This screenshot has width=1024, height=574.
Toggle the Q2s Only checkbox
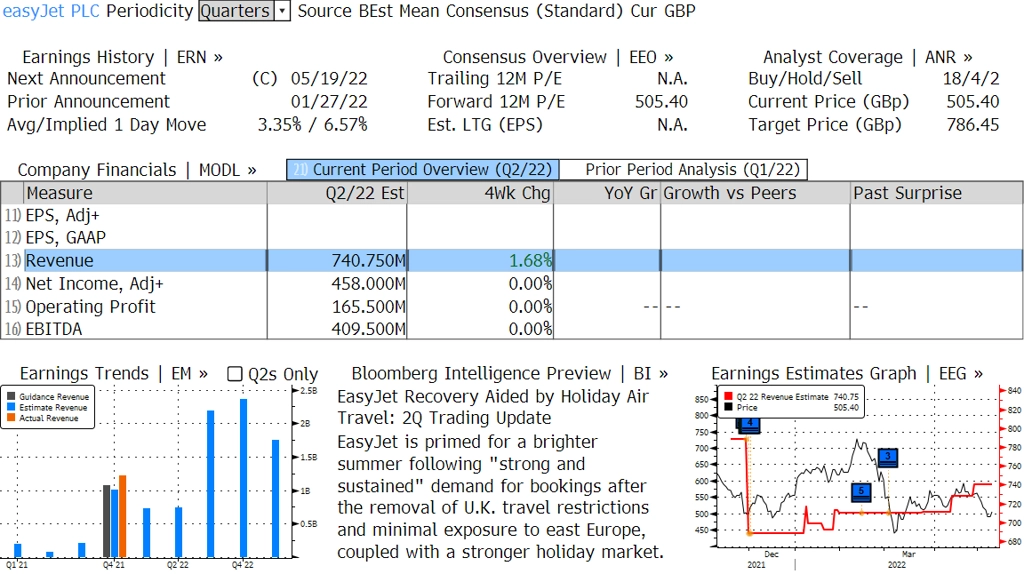click(x=234, y=374)
